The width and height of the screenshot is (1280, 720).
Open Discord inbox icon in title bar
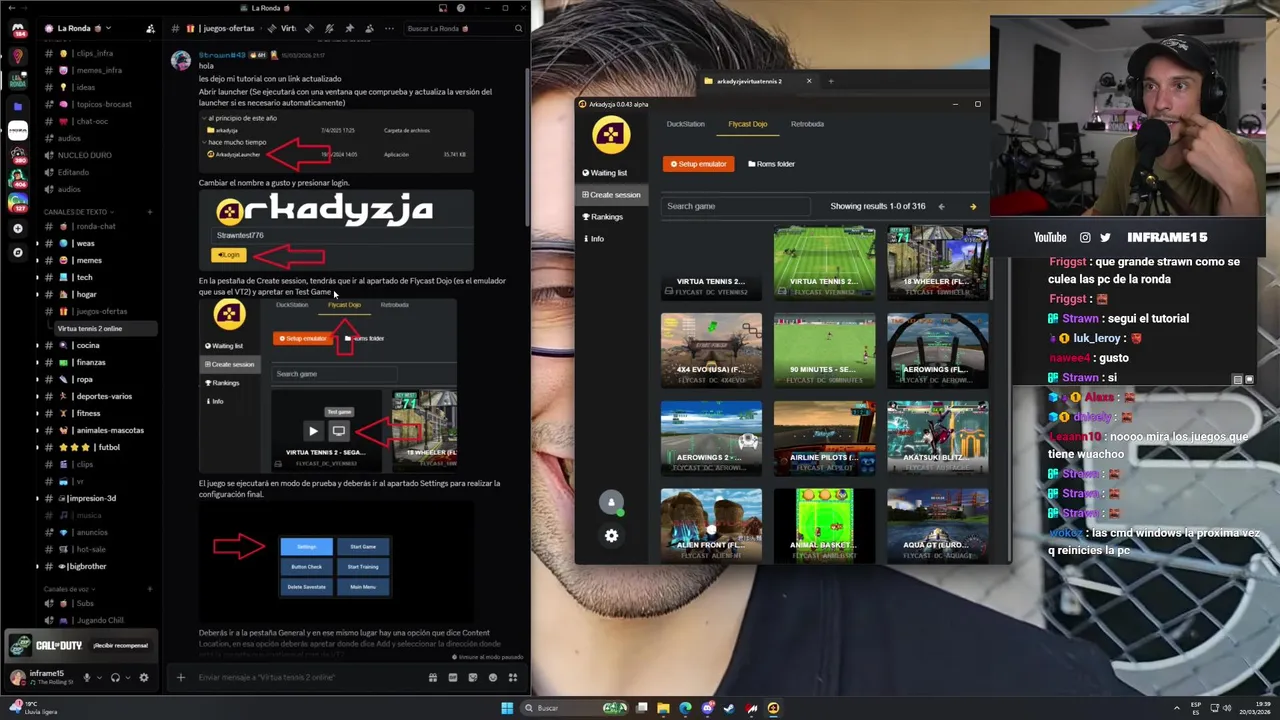(x=442, y=8)
